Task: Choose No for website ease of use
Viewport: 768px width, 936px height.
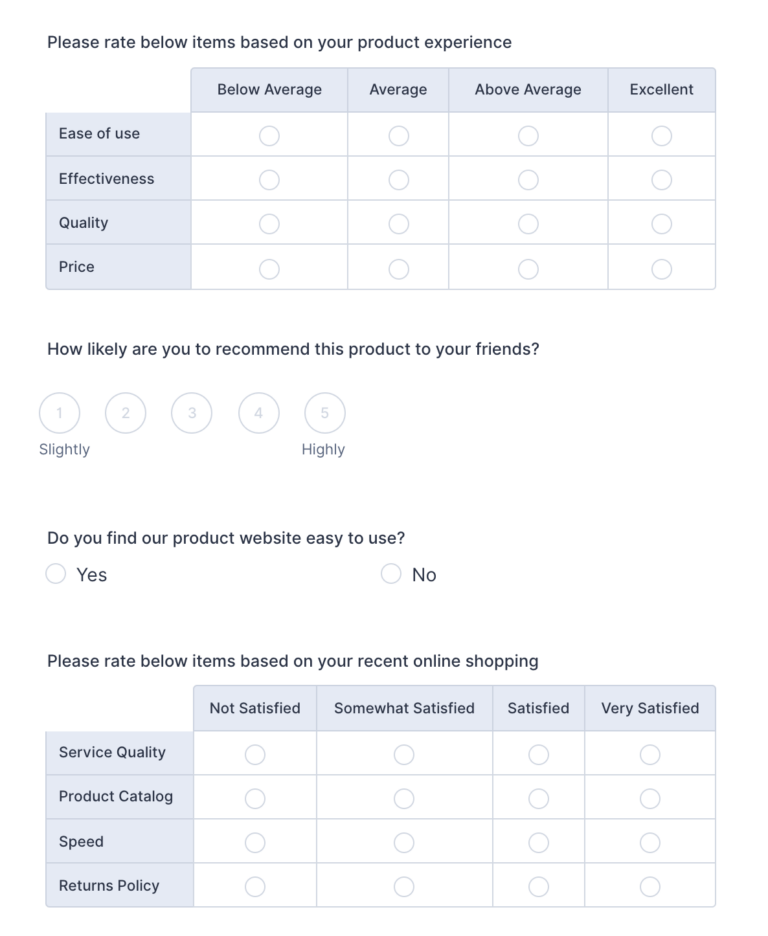Action: click(390, 573)
